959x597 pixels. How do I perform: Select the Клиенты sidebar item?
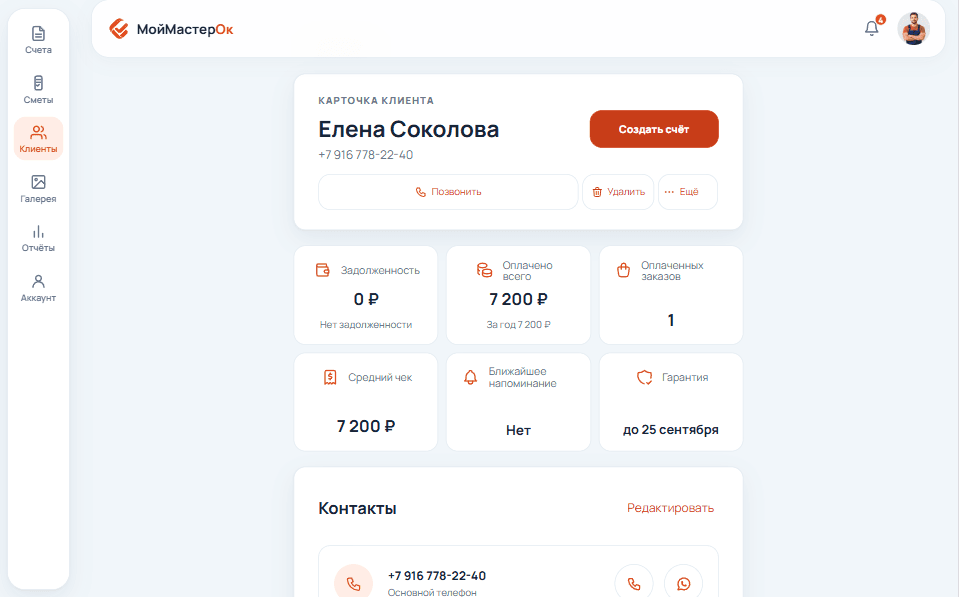38,139
